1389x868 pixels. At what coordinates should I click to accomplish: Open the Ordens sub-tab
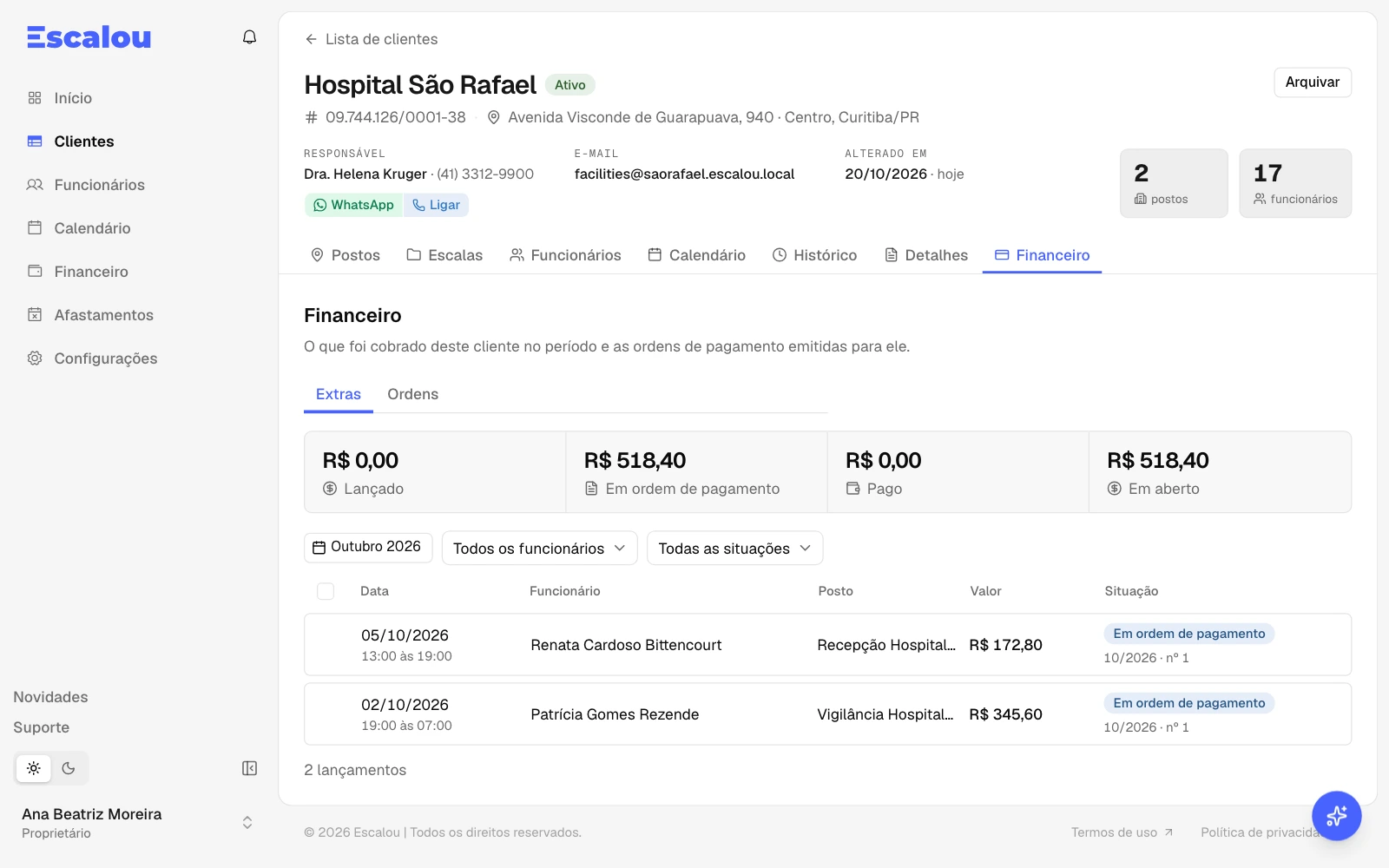point(412,394)
